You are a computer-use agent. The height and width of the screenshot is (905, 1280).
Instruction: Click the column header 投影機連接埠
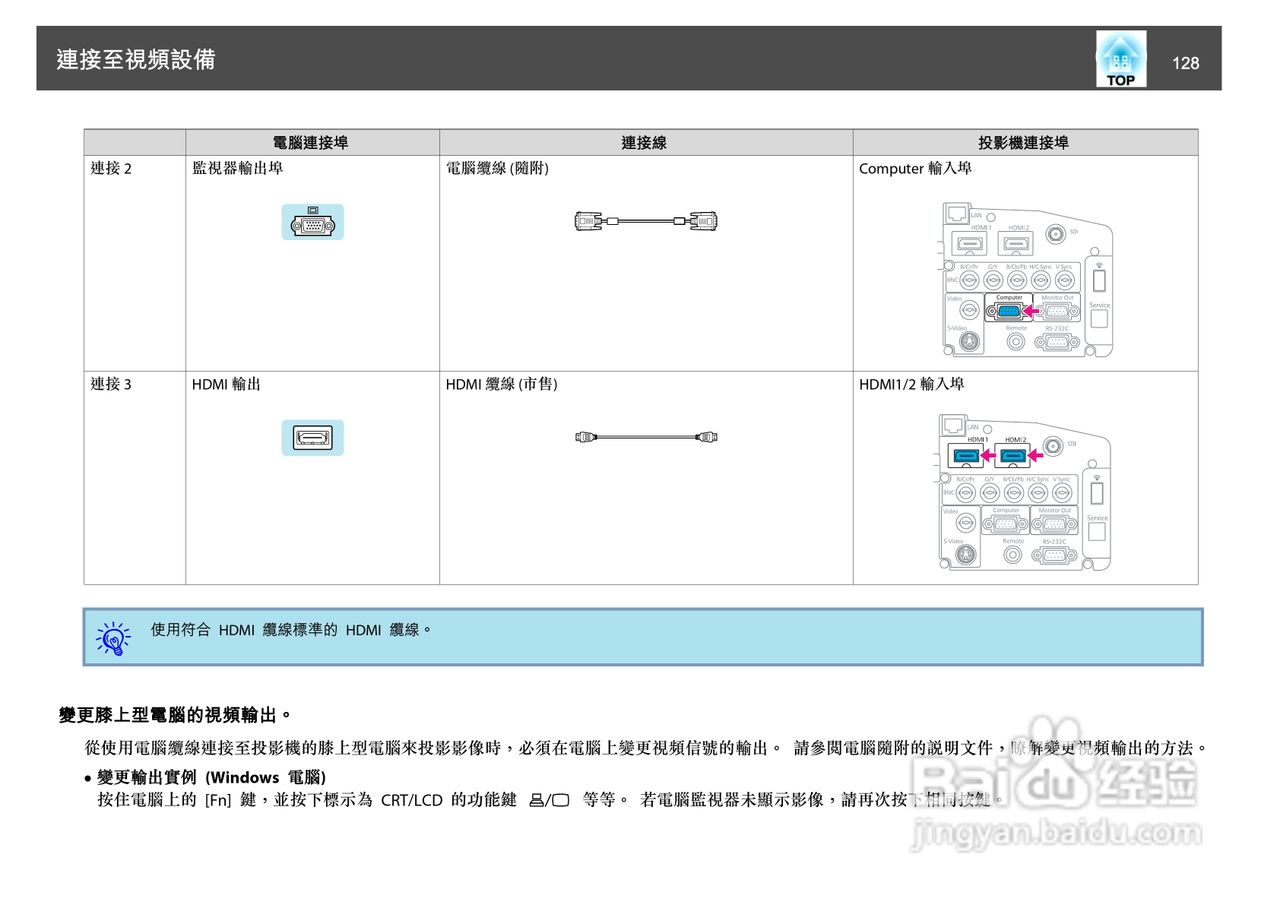click(x=1024, y=143)
